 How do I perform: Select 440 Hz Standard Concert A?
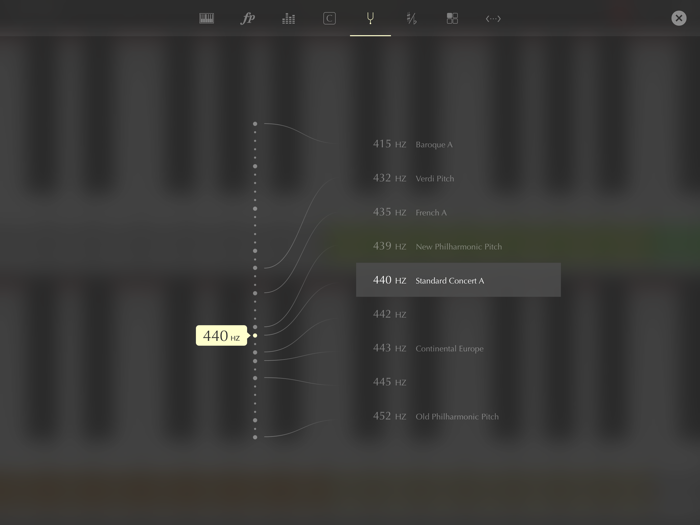[x=458, y=280]
